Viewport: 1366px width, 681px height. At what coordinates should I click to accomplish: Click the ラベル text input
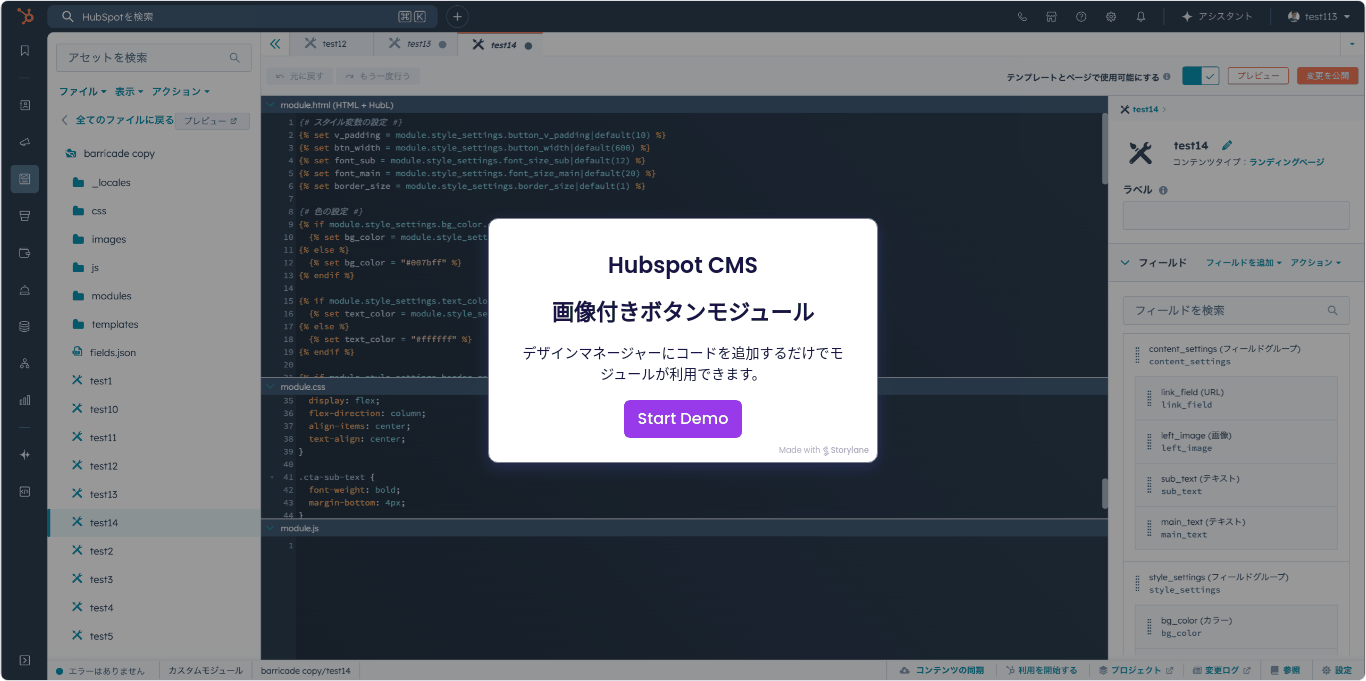[x=1236, y=216]
